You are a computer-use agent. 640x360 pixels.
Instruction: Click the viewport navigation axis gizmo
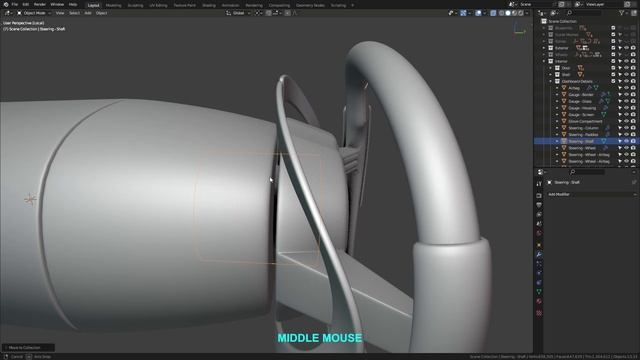[x=520, y=30]
